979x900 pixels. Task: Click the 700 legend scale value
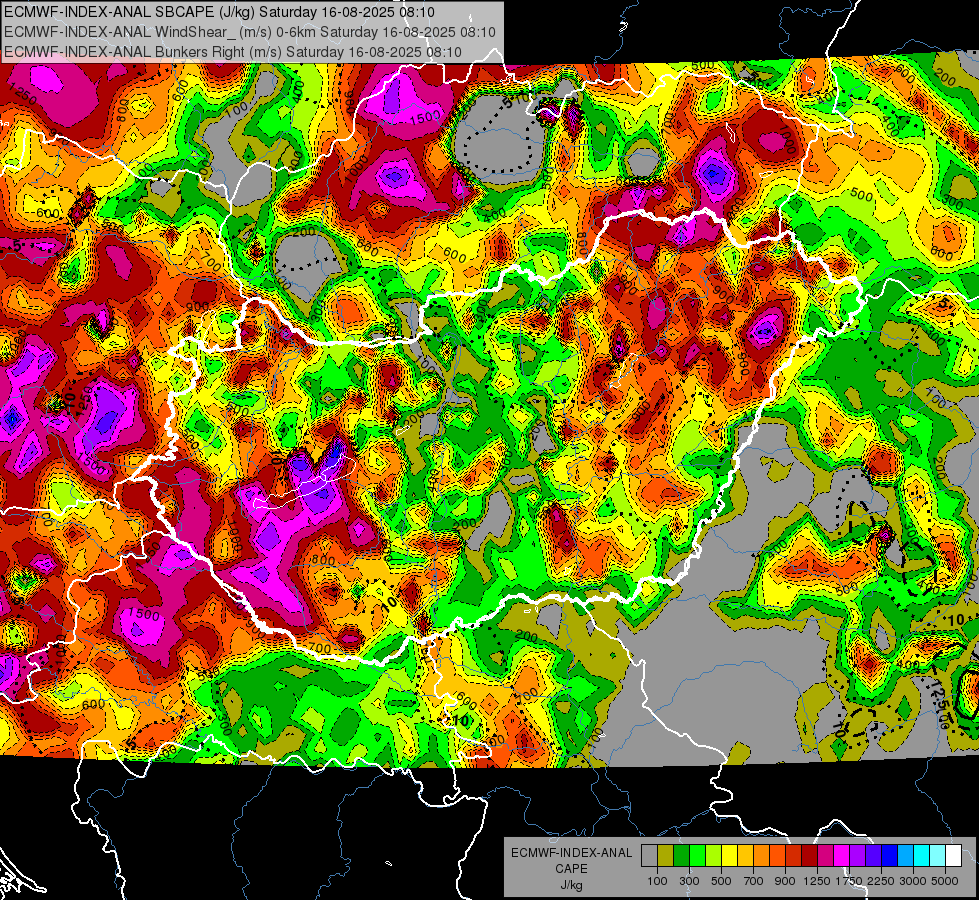coord(754,881)
